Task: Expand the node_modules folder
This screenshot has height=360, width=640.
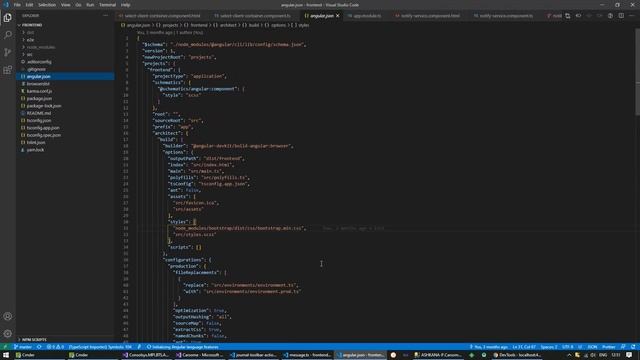Action: click(x=65, y=47)
